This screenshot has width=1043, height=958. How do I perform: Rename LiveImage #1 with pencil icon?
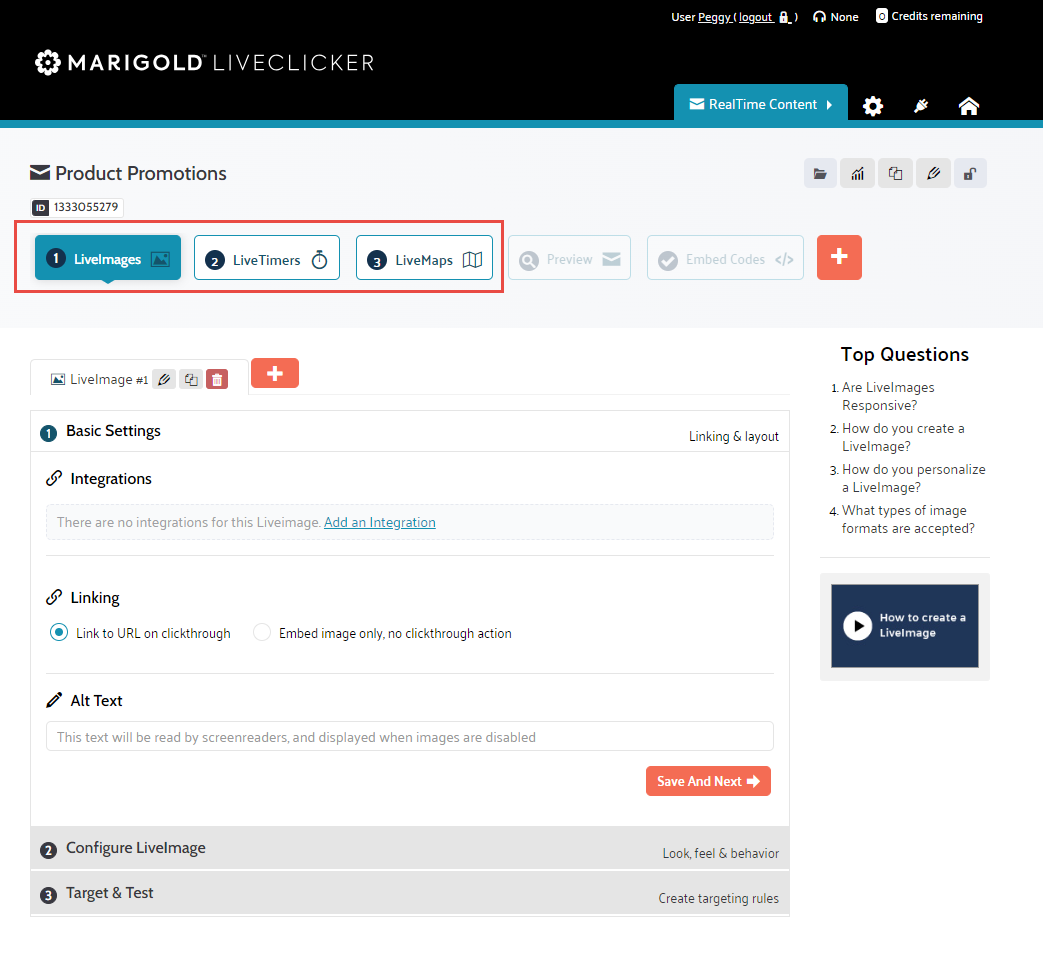click(165, 379)
